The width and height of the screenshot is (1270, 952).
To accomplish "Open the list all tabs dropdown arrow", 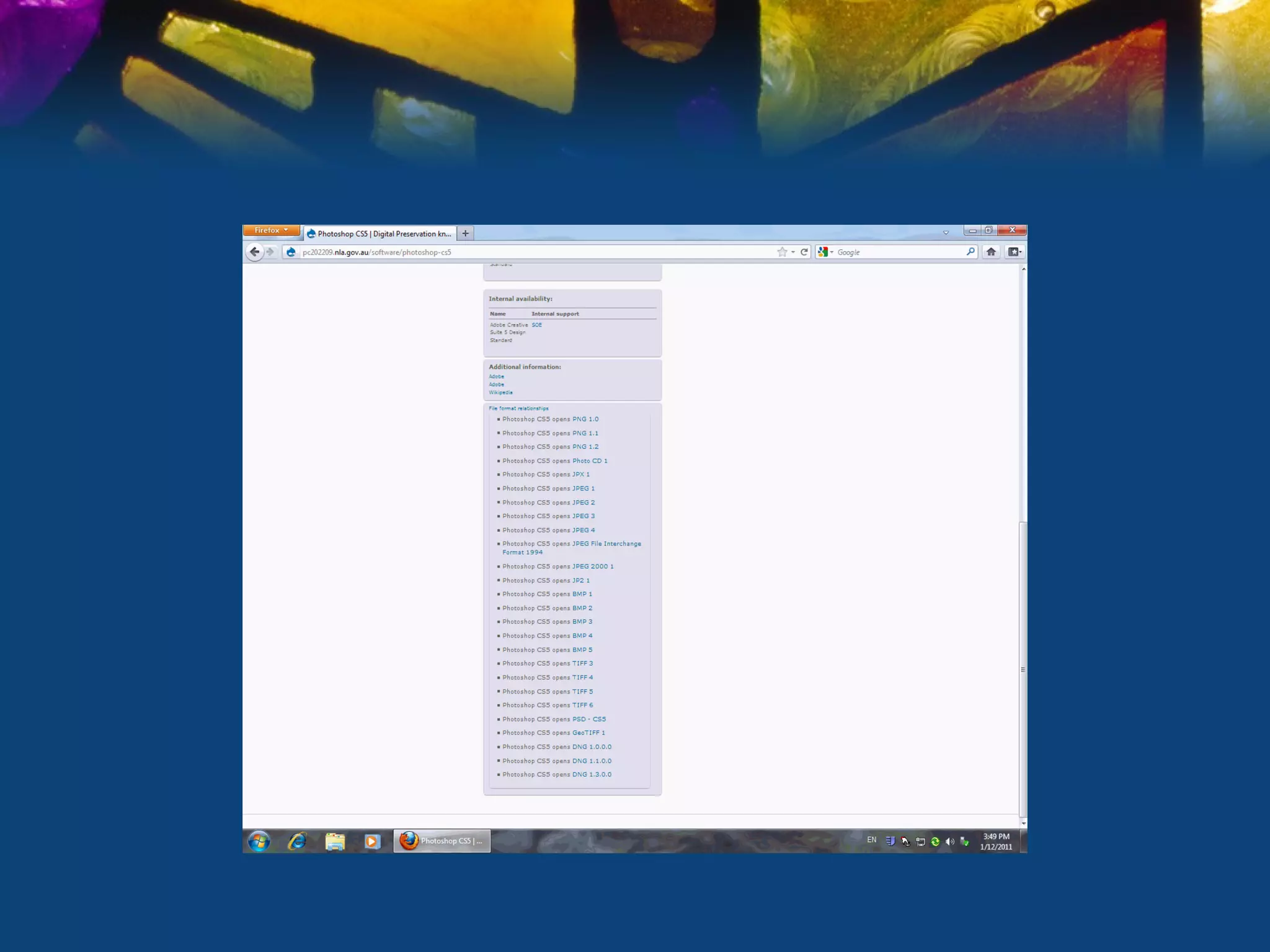I will click(x=946, y=233).
